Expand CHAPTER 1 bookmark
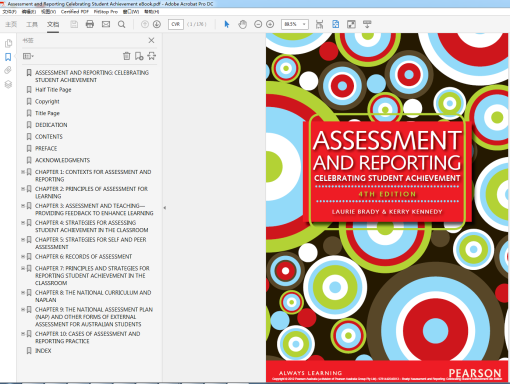The image size is (510, 384). [23, 172]
